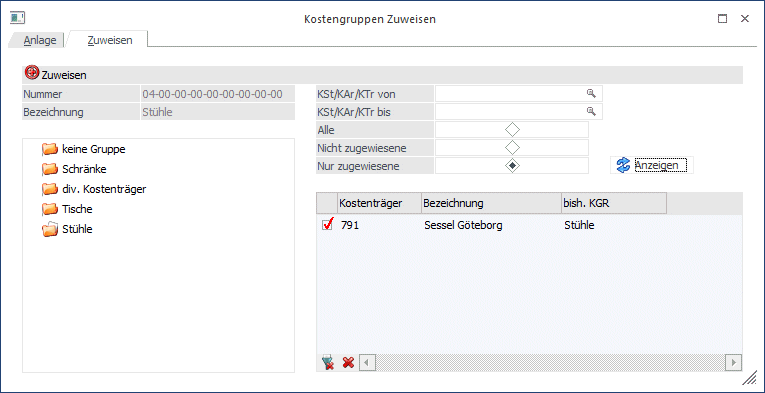Click the filter-clear funnel icon below the table
This screenshot has width=765, height=393.
[327, 363]
